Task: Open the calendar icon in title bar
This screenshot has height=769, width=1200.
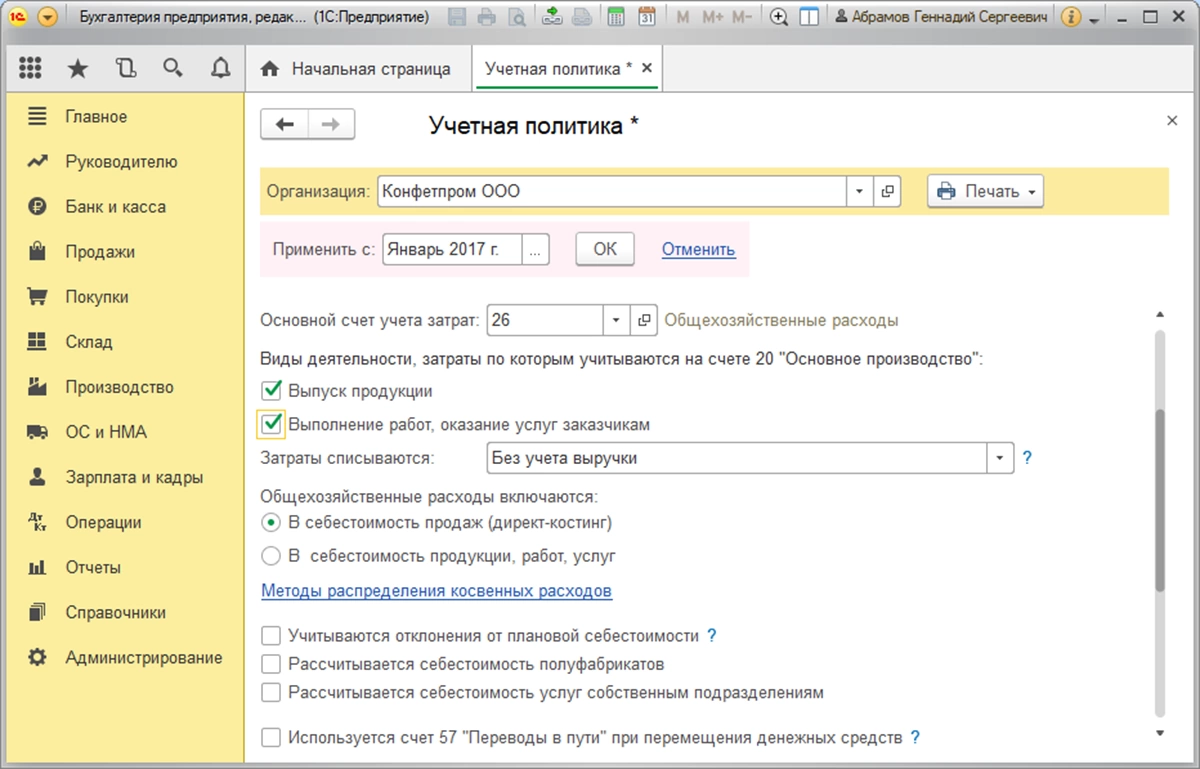Action: click(x=646, y=17)
